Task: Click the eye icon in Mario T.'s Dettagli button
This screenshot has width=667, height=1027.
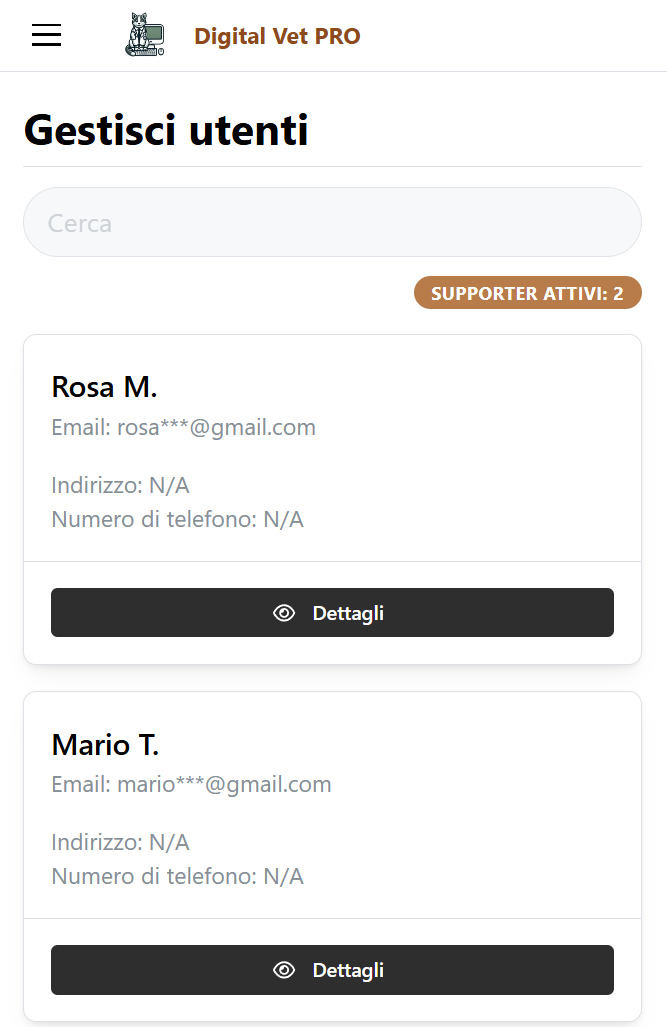Action: point(284,970)
